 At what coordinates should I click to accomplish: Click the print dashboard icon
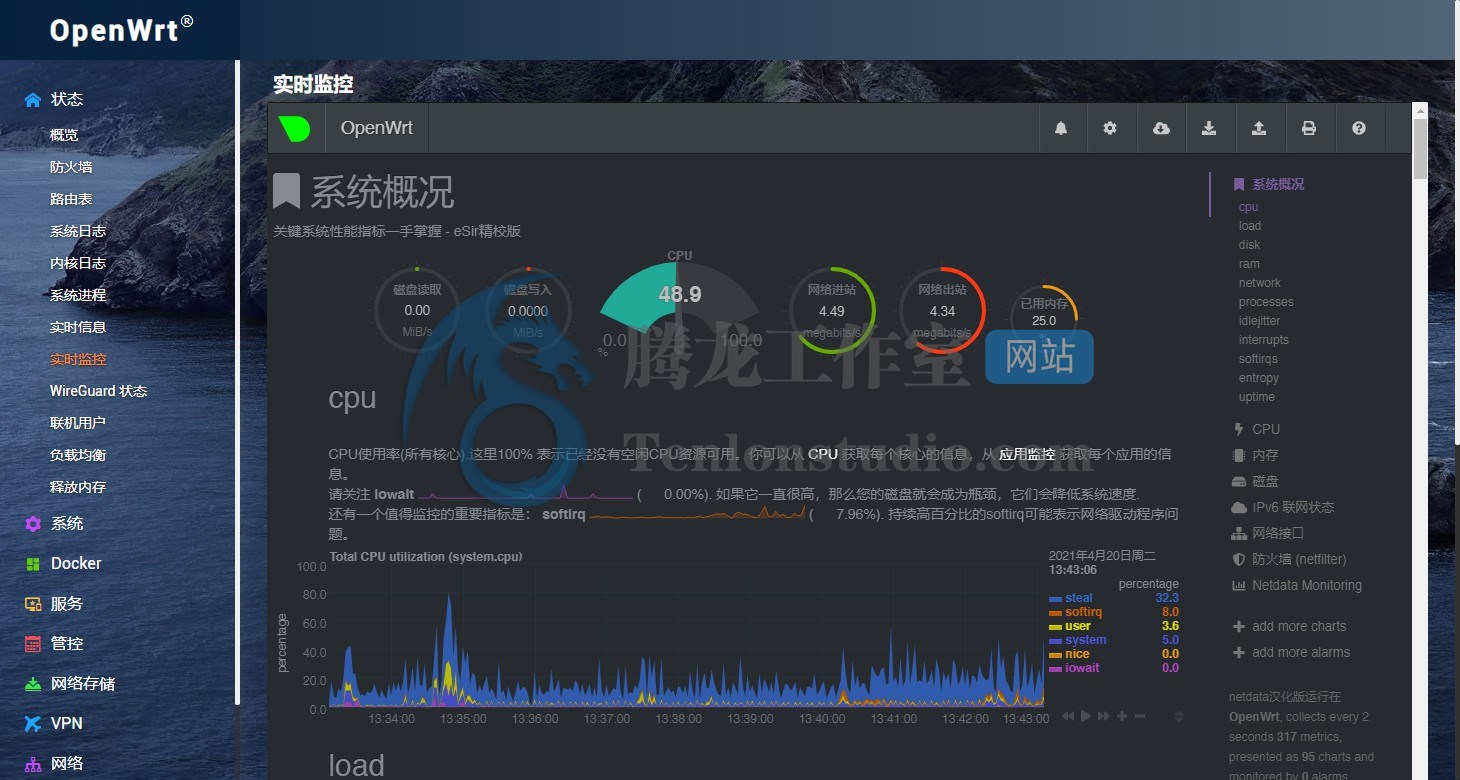pyautogui.click(x=1309, y=128)
